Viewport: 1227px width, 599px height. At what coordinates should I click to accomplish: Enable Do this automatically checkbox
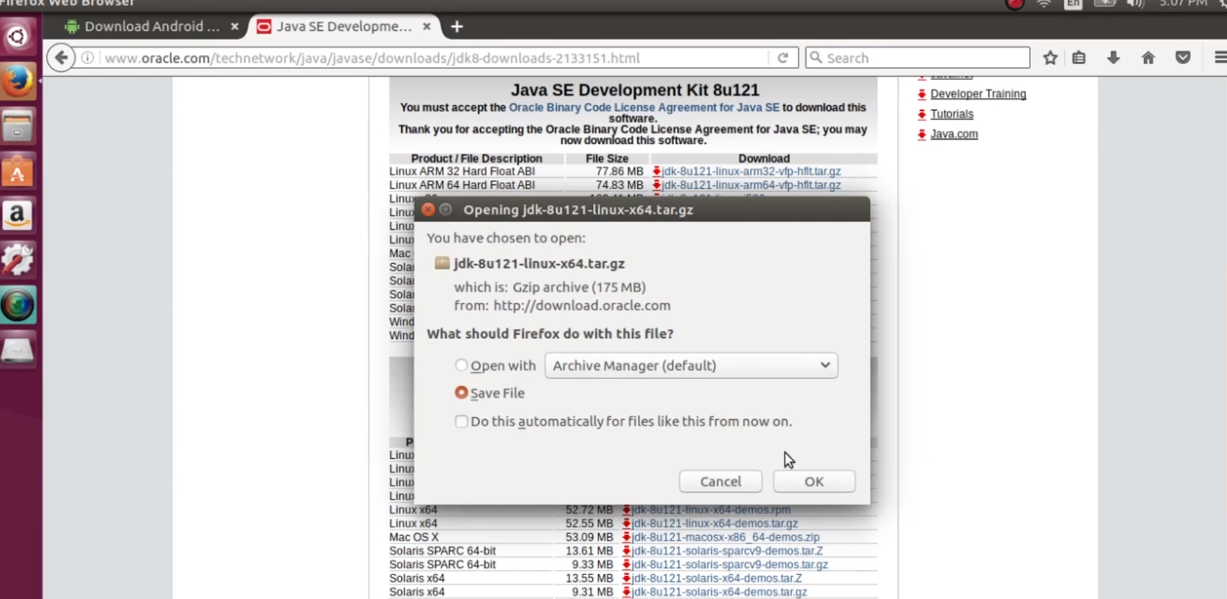click(x=461, y=422)
